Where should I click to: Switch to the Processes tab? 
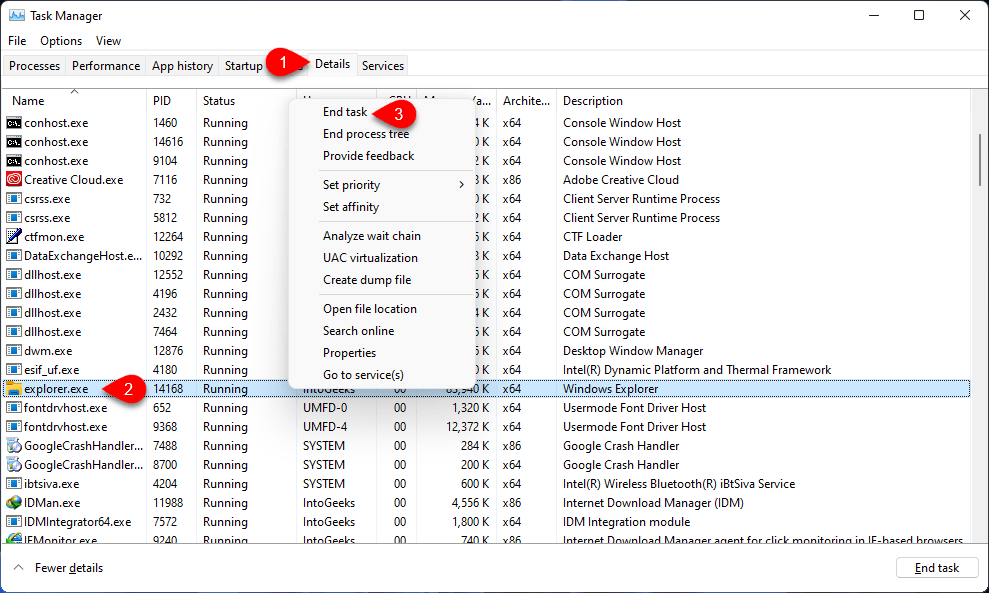pyautogui.click(x=35, y=66)
